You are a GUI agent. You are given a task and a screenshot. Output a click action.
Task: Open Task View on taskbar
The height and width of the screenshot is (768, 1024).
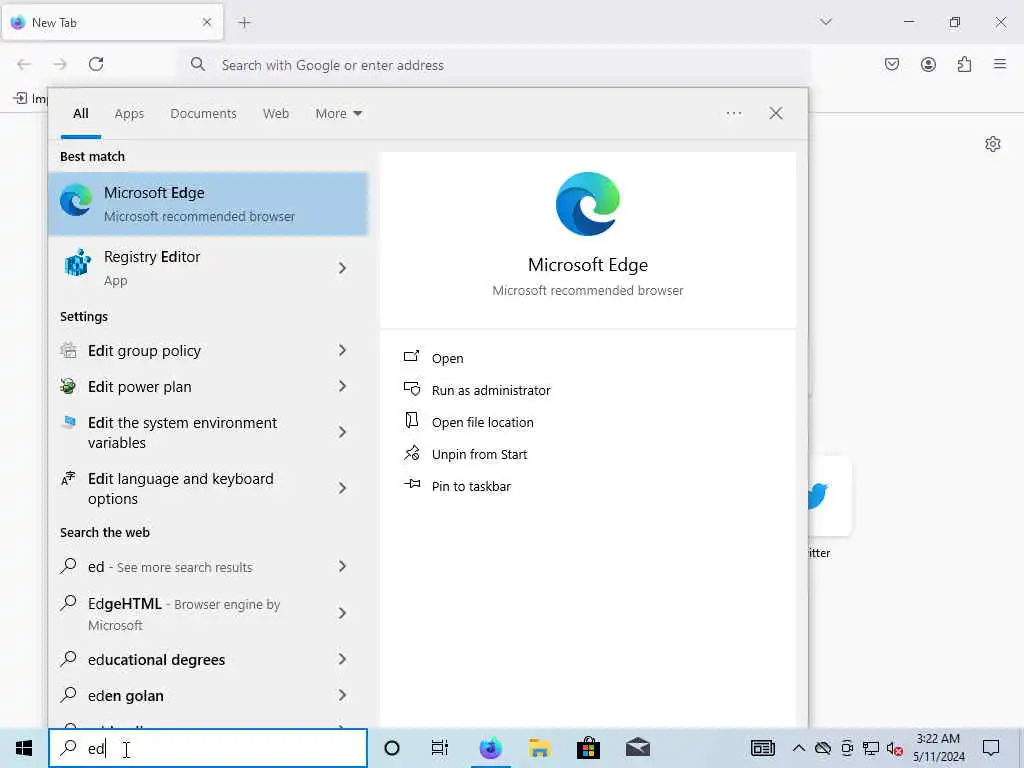tap(440, 748)
